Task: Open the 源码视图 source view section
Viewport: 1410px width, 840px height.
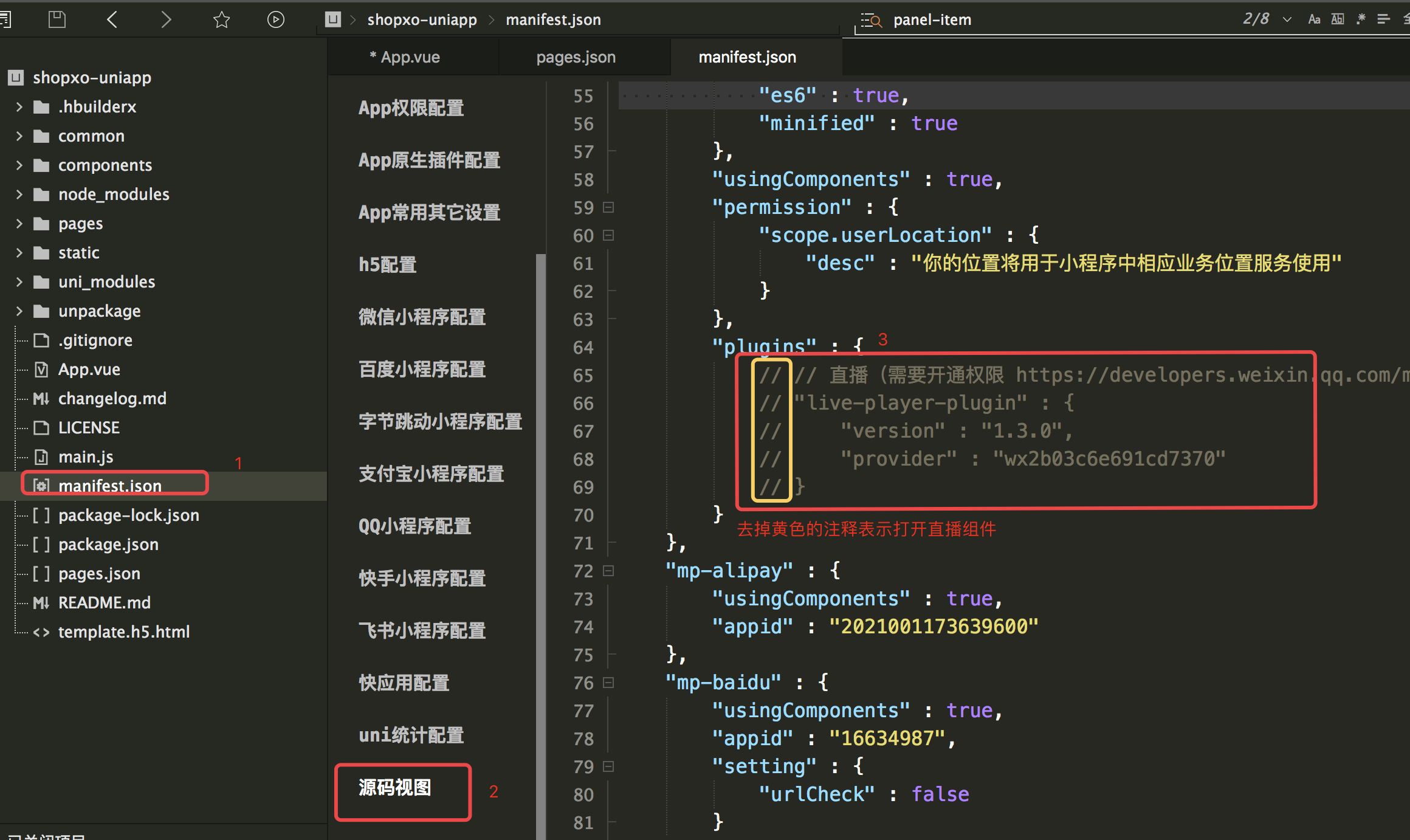Action: (x=395, y=788)
